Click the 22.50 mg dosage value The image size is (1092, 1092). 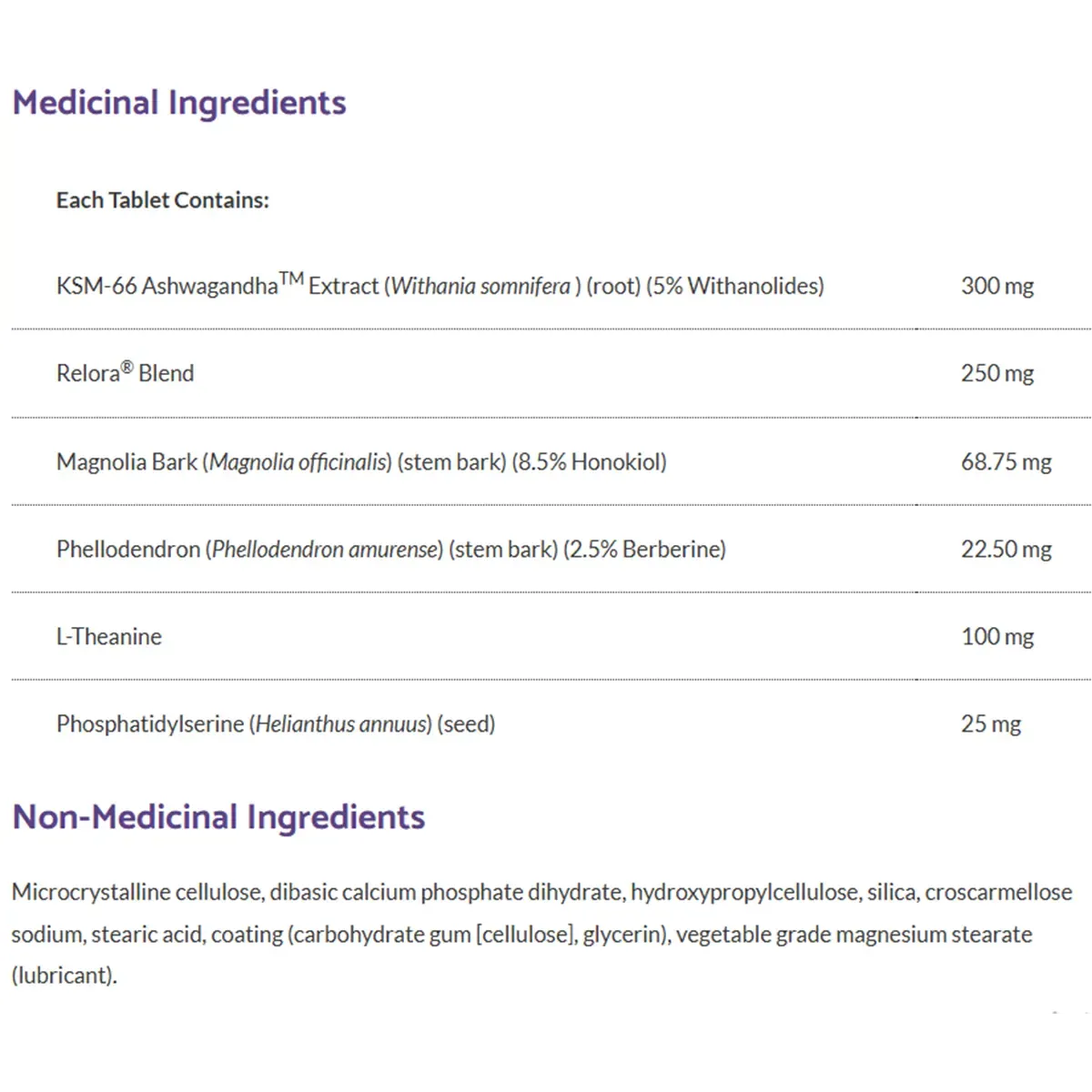click(1006, 550)
